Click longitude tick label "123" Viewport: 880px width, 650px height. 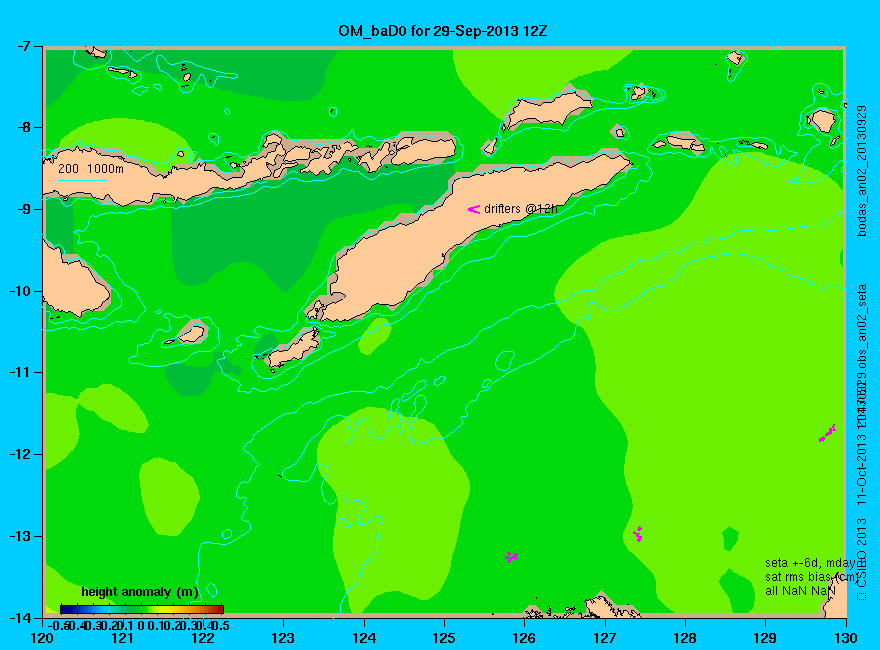[283, 638]
